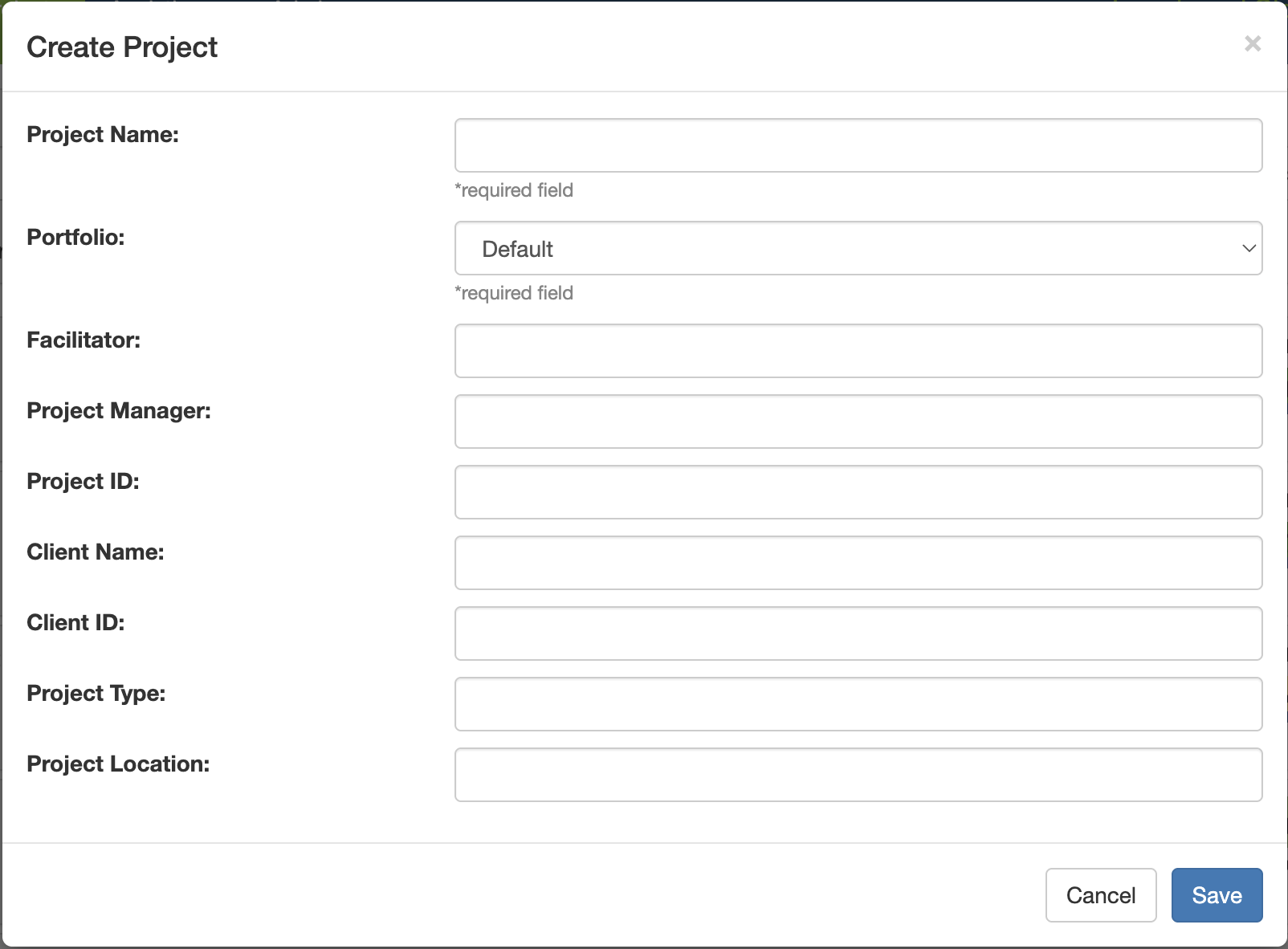This screenshot has width=1288, height=949.
Task: Focus the Facilitator text field
Action: [x=858, y=351]
